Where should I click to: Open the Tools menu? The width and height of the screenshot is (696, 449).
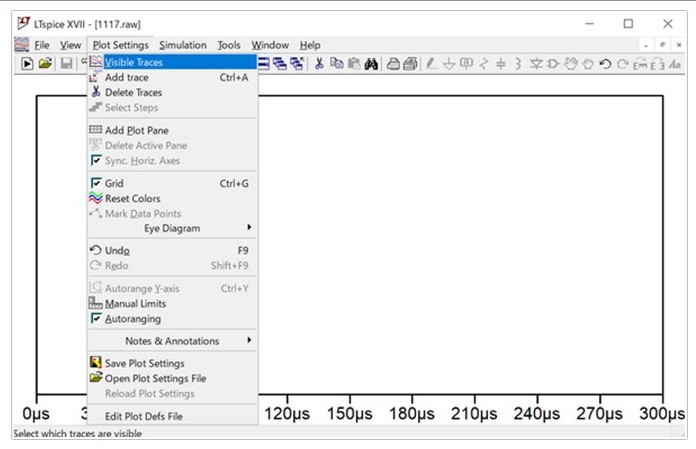point(229,45)
